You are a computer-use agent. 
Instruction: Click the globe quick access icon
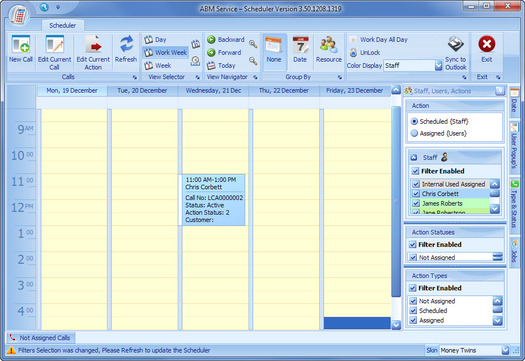tap(44, 7)
